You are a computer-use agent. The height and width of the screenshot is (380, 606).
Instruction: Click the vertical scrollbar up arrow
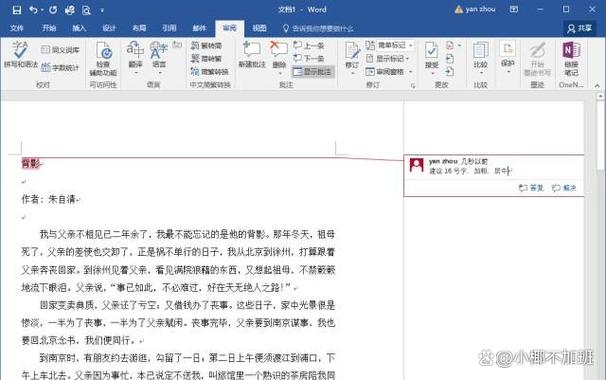[x=600, y=96]
